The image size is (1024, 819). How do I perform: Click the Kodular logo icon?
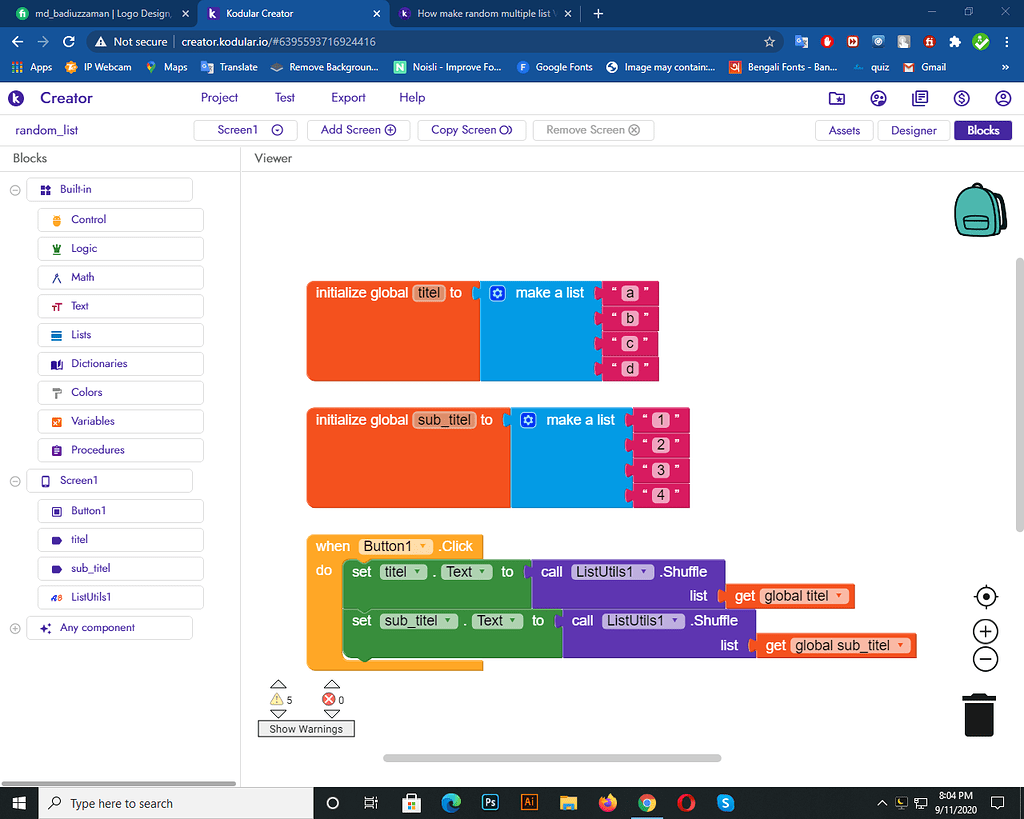[15, 98]
